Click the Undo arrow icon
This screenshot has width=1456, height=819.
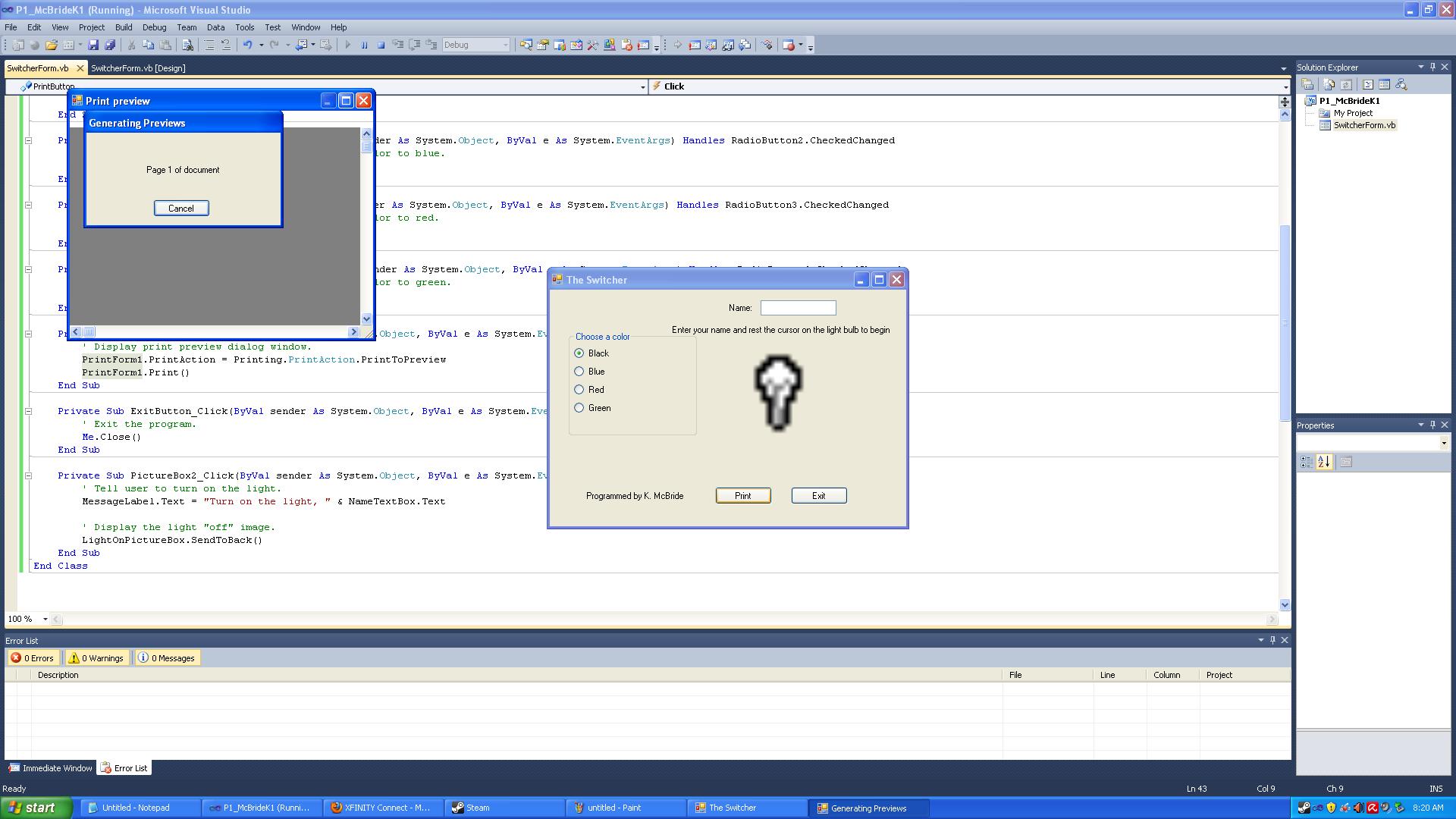(x=247, y=45)
